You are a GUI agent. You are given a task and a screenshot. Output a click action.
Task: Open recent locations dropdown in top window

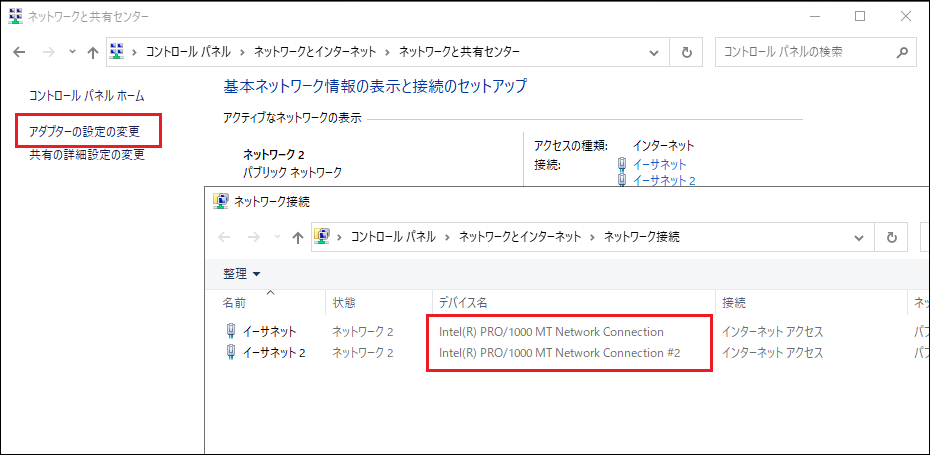point(71,52)
